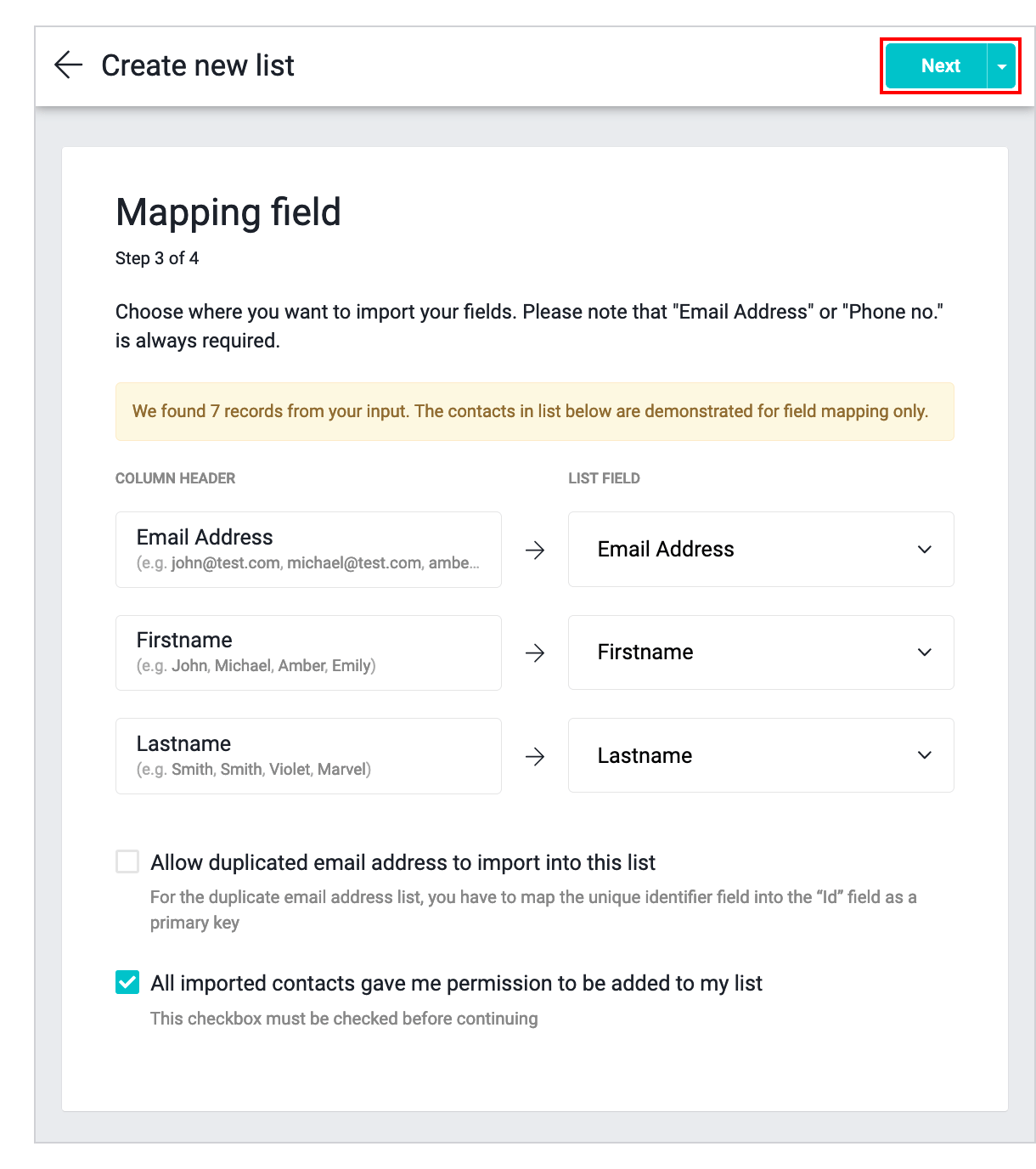The image size is (1036, 1169).
Task: Uncheck the imported contacts permission checkbox
Action: click(127, 983)
